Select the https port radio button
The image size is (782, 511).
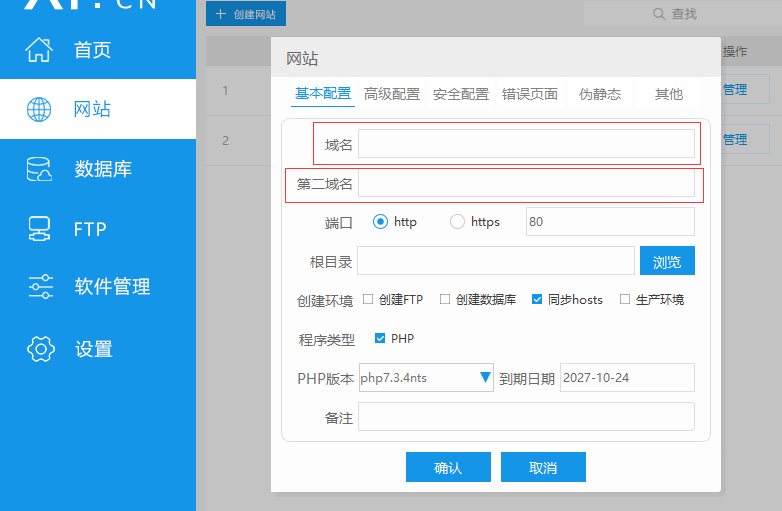click(x=457, y=221)
